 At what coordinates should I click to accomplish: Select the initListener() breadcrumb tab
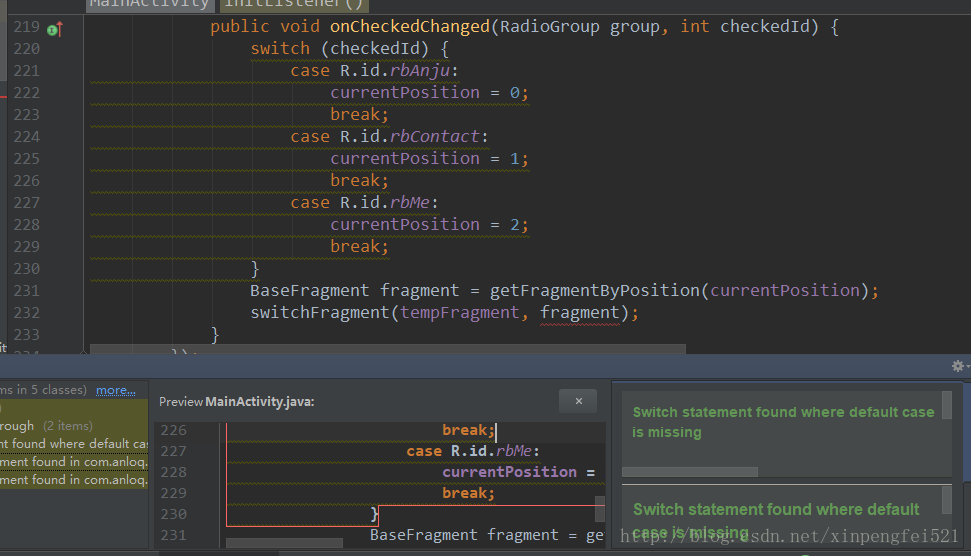(x=293, y=5)
